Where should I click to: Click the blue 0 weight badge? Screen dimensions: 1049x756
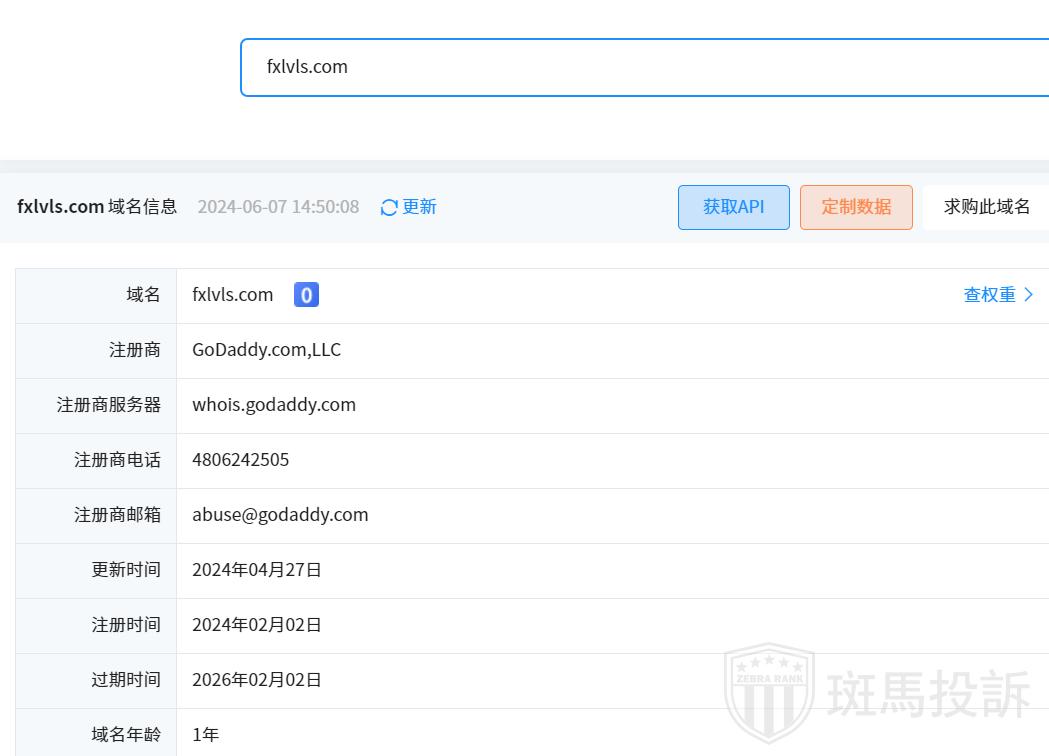click(x=306, y=295)
